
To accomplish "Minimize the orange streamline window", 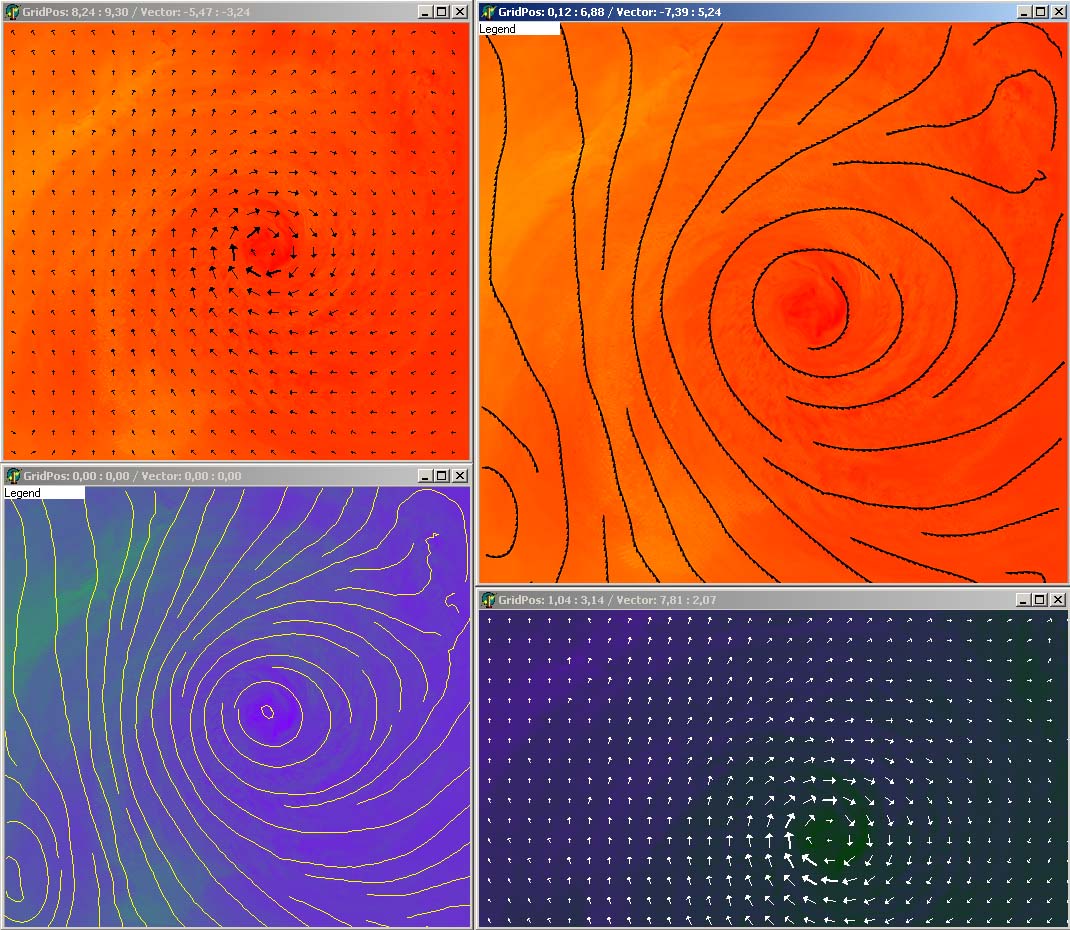I will (1024, 12).
